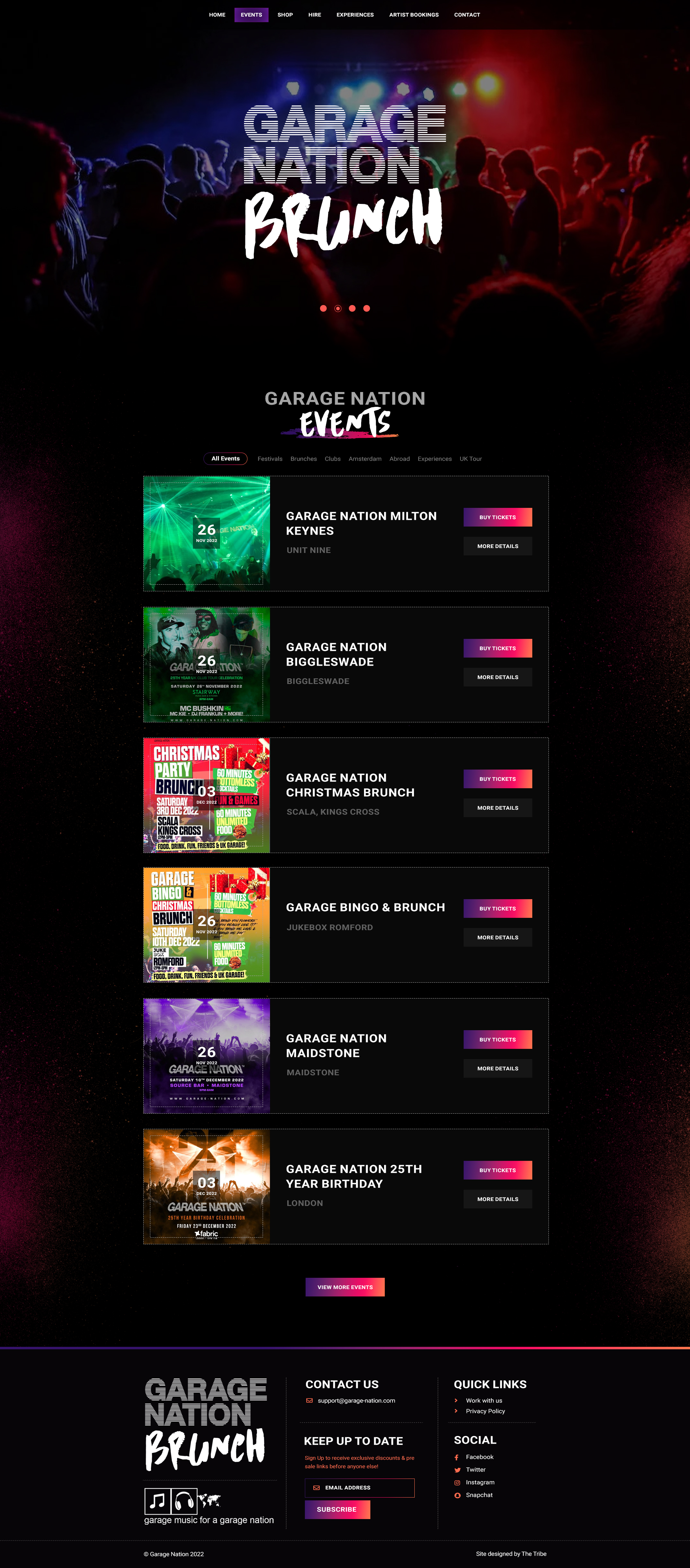View more details for Garage Bingo & Brunch

tap(498, 938)
